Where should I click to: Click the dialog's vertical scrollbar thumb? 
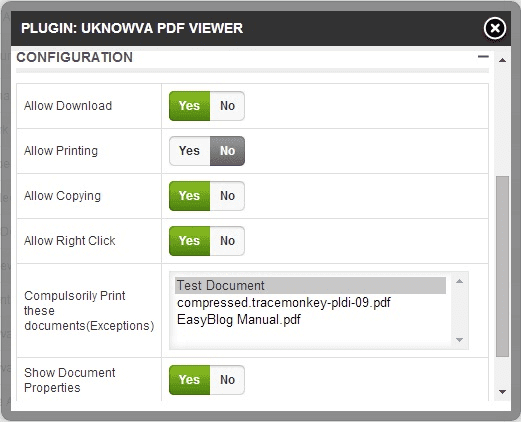(x=502, y=267)
